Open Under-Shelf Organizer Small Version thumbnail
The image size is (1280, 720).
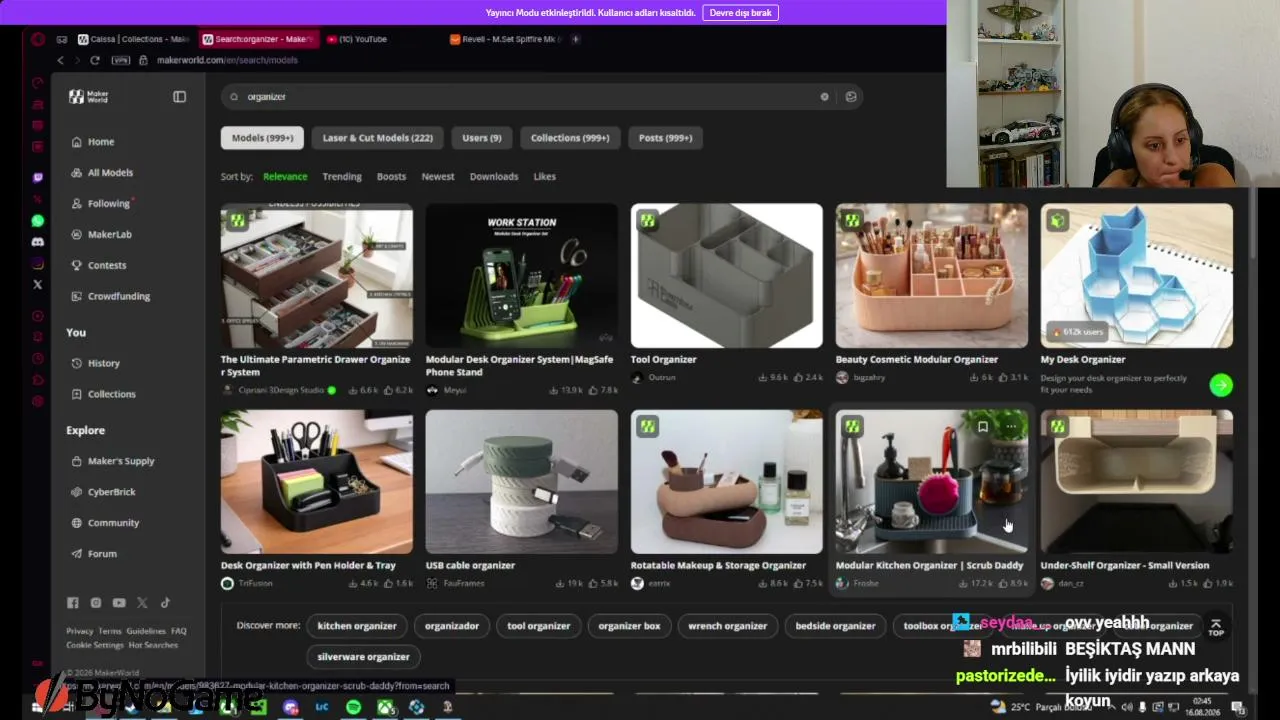tap(1137, 482)
